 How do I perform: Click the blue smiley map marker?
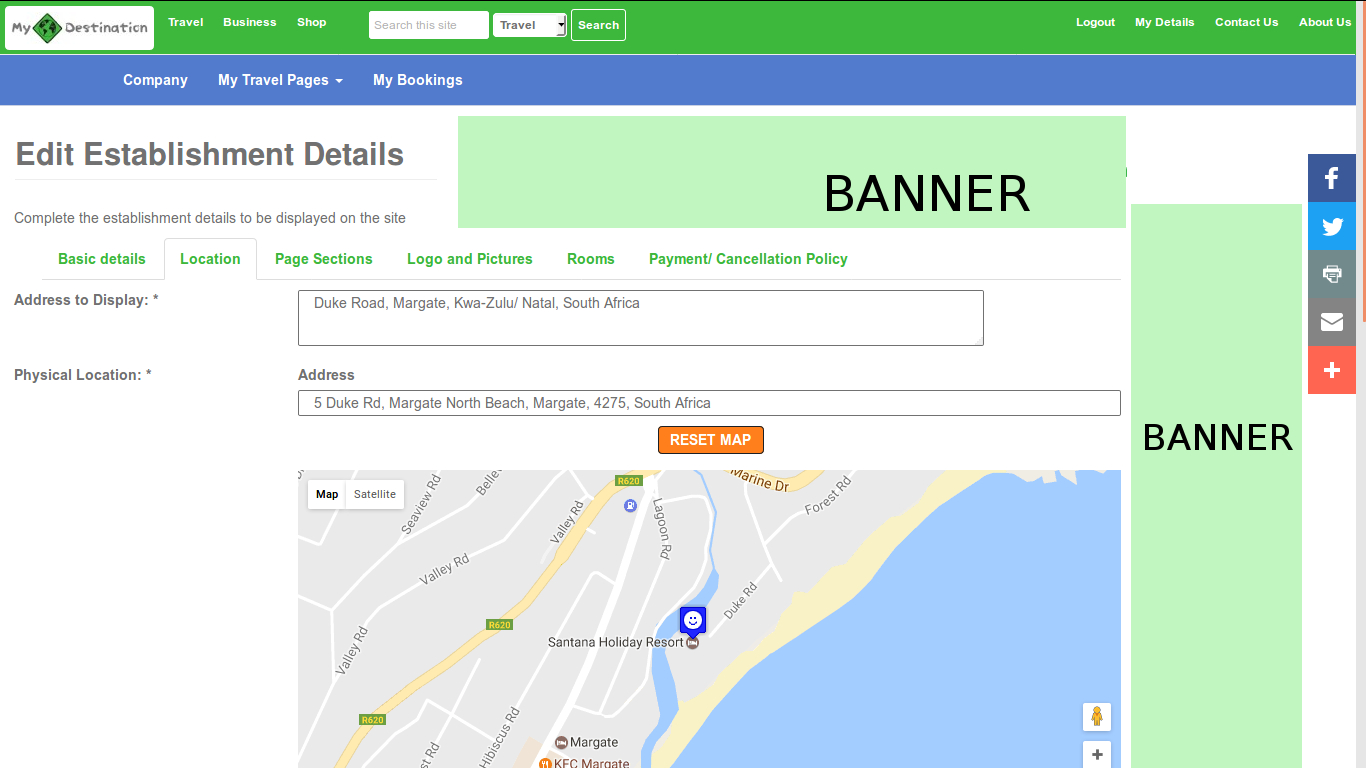click(x=692, y=621)
